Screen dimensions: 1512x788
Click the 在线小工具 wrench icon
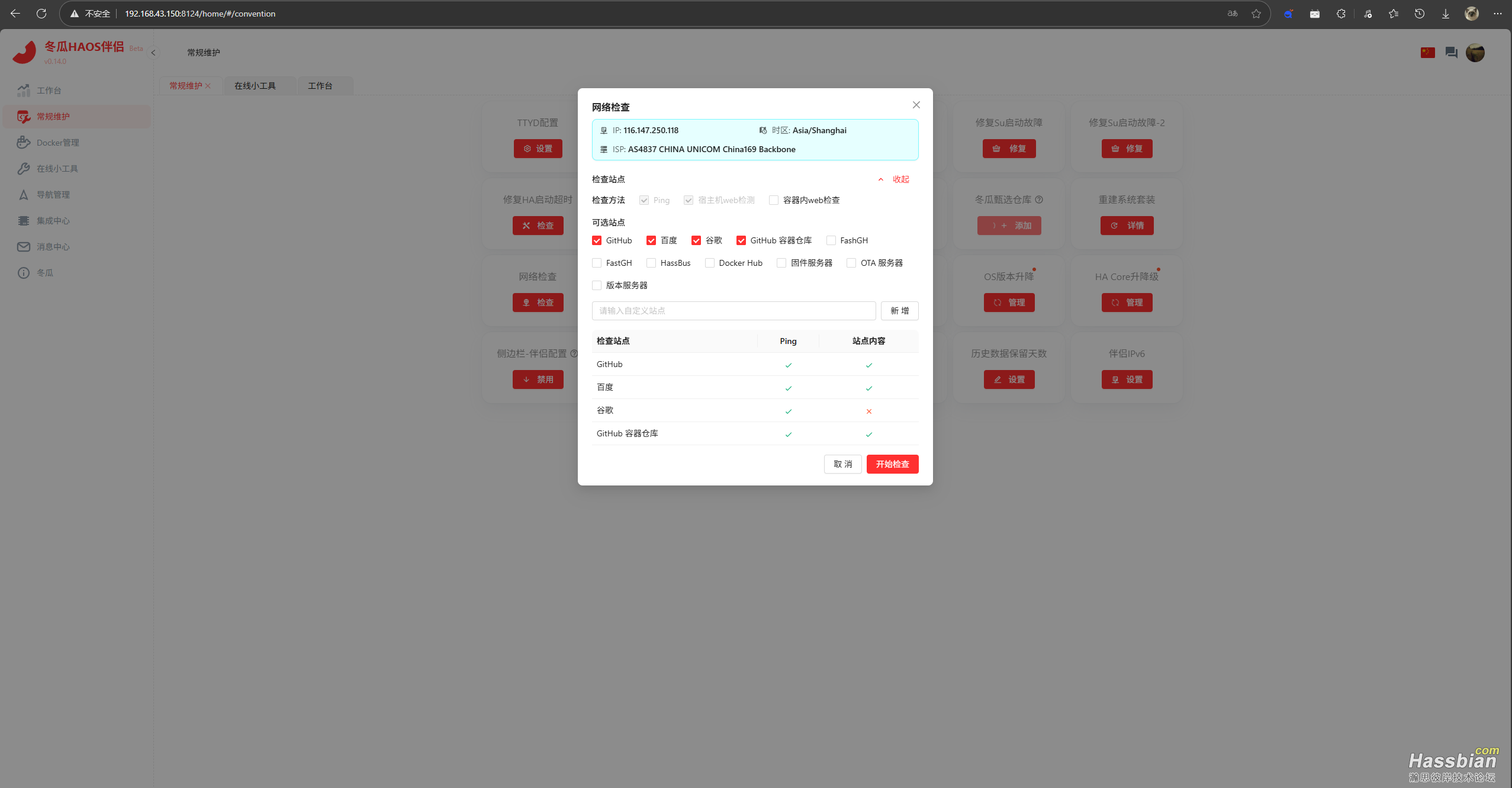pyautogui.click(x=23, y=169)
